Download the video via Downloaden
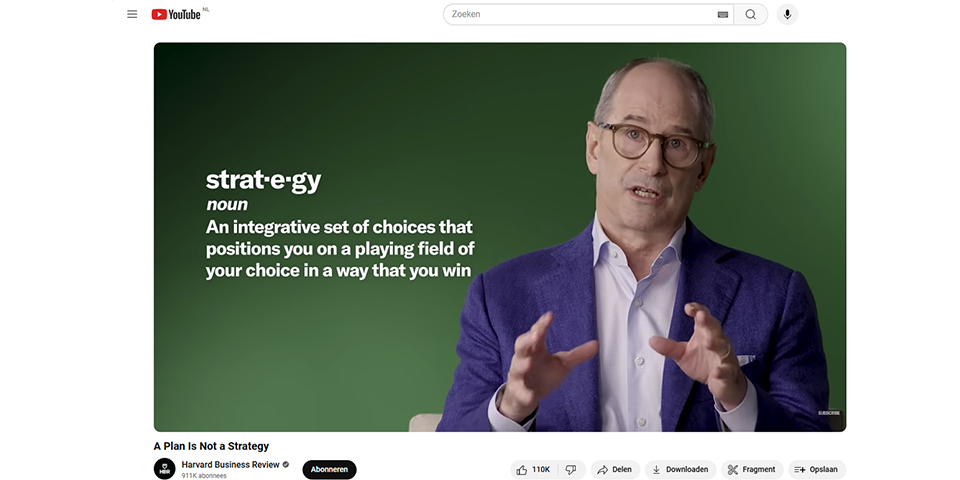The height and width of the screenshot is (480, 960). 680,470
